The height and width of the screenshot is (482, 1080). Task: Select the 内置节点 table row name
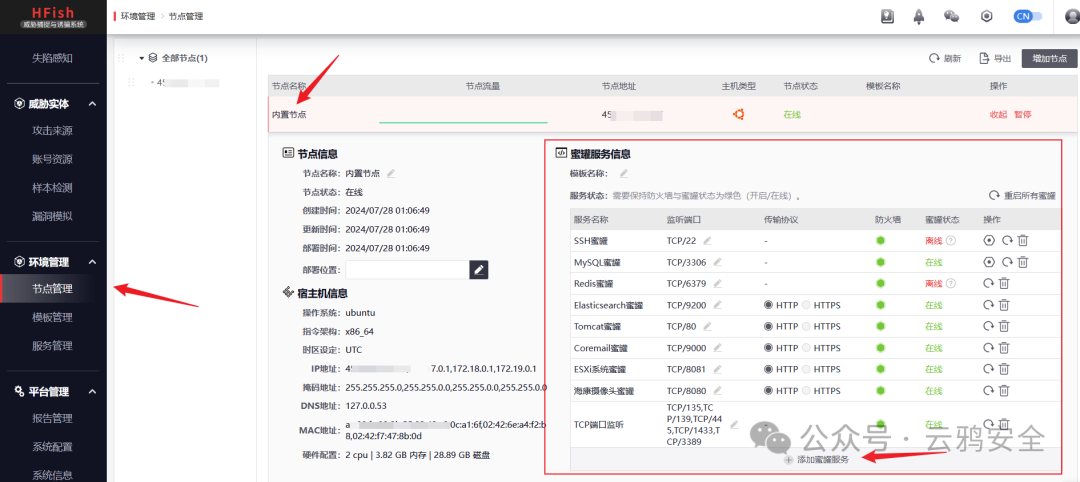coord(289,114)
